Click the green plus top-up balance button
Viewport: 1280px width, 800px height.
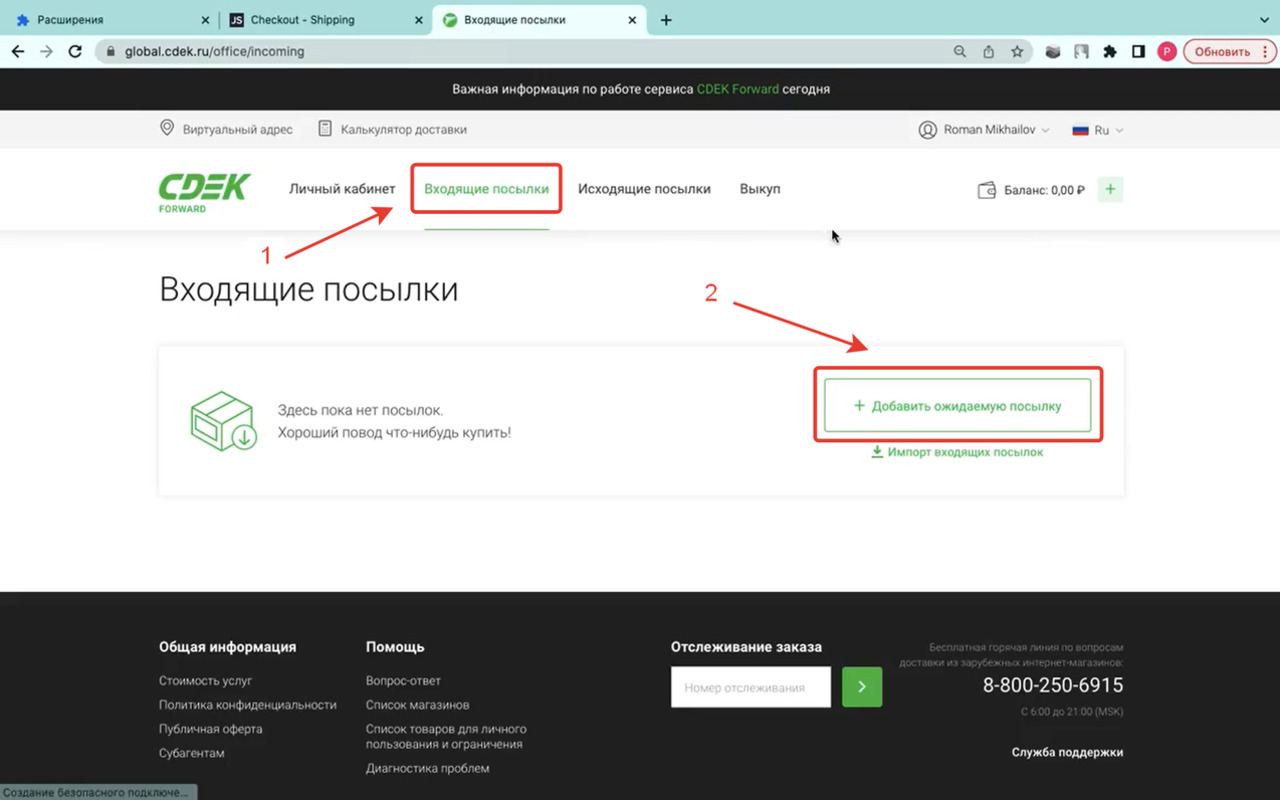point(1110,190)
